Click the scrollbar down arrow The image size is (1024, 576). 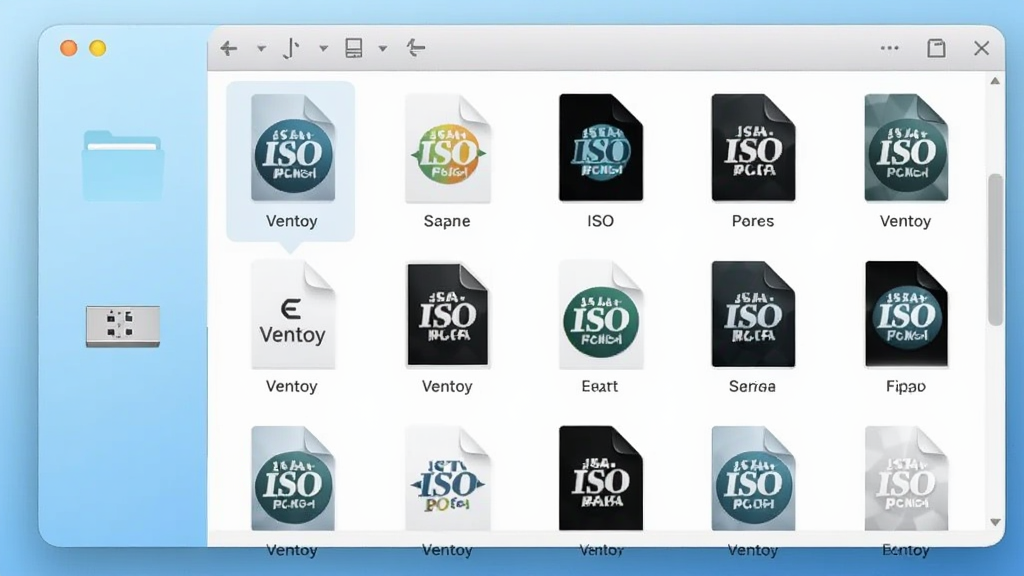pos(995,522)
